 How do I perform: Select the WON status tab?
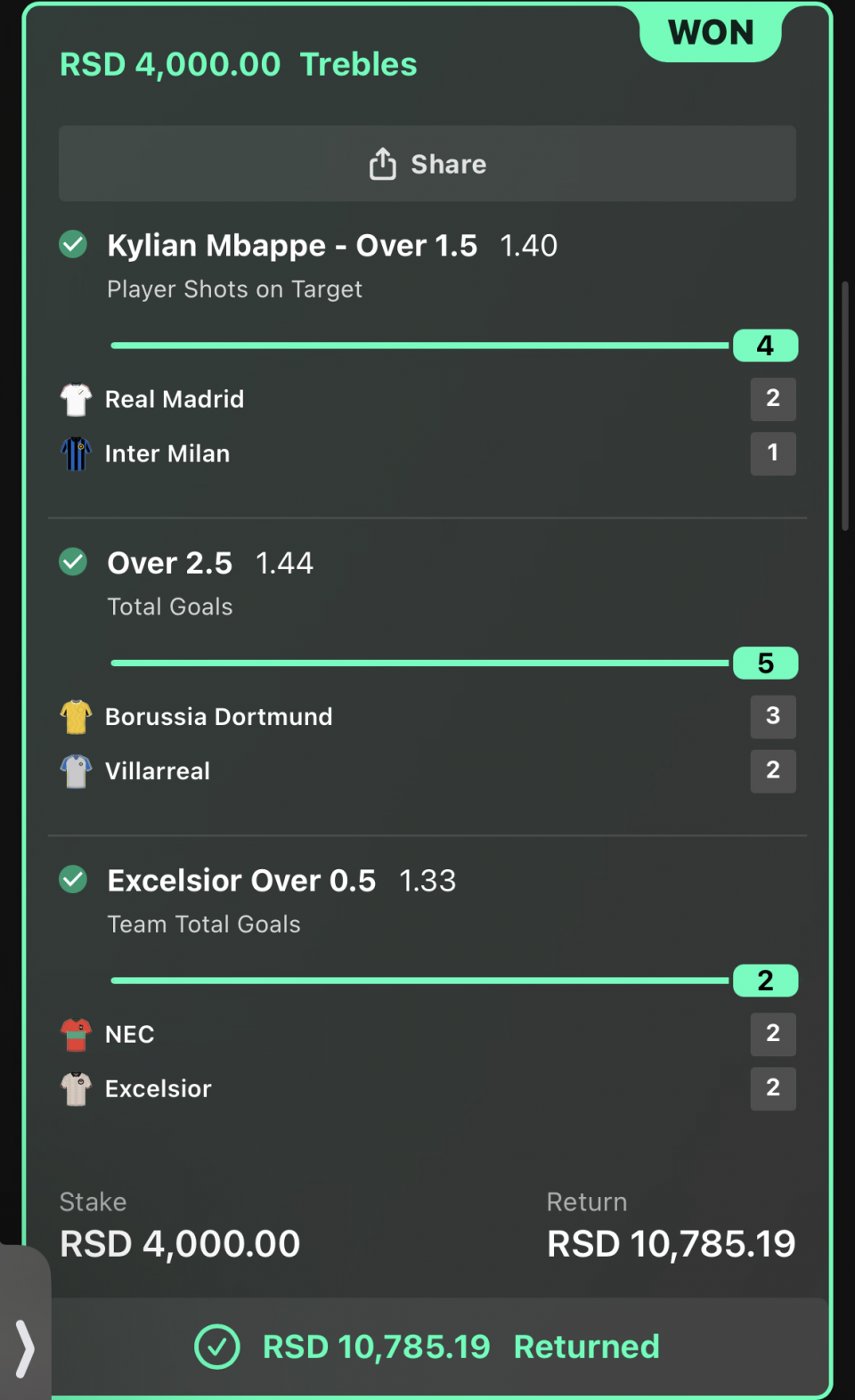click(711, 33)
